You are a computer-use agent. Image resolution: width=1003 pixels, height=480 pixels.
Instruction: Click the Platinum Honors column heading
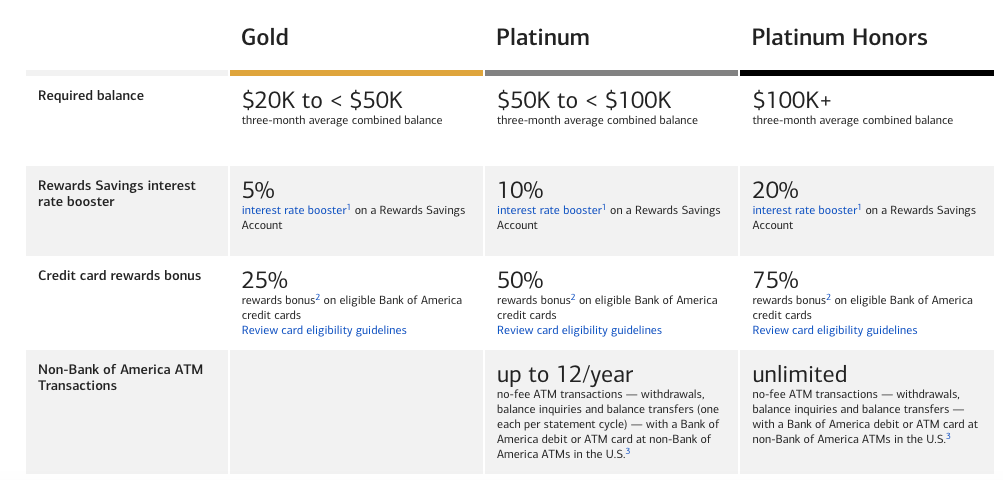pos(840,38)
